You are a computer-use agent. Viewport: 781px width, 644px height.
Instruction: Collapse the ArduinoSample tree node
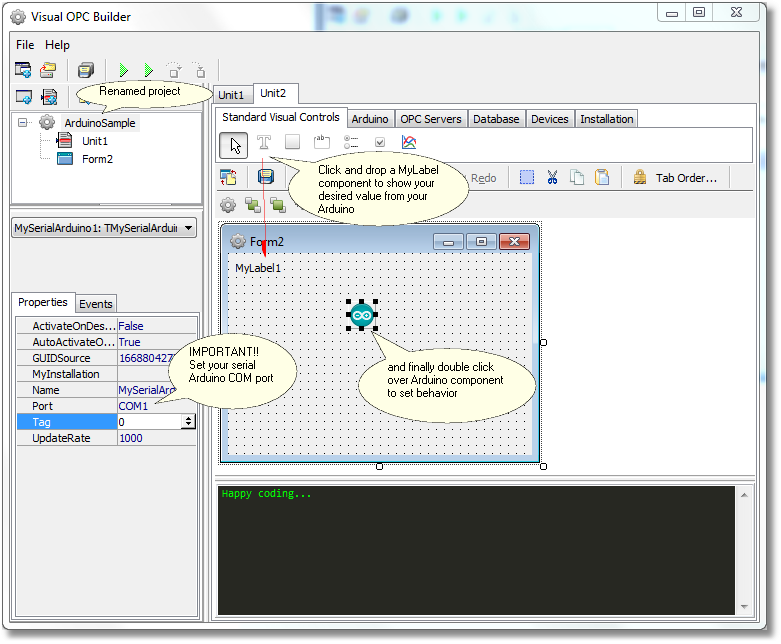coord(22,123)
